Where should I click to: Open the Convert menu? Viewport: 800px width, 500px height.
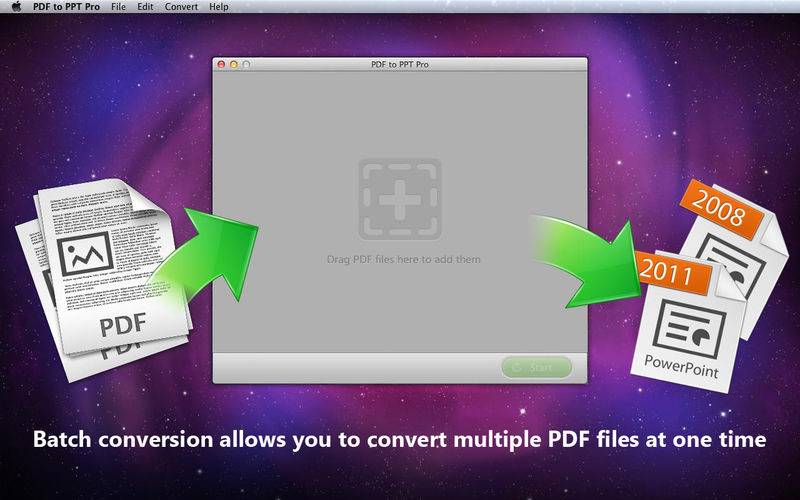(181, 7)
